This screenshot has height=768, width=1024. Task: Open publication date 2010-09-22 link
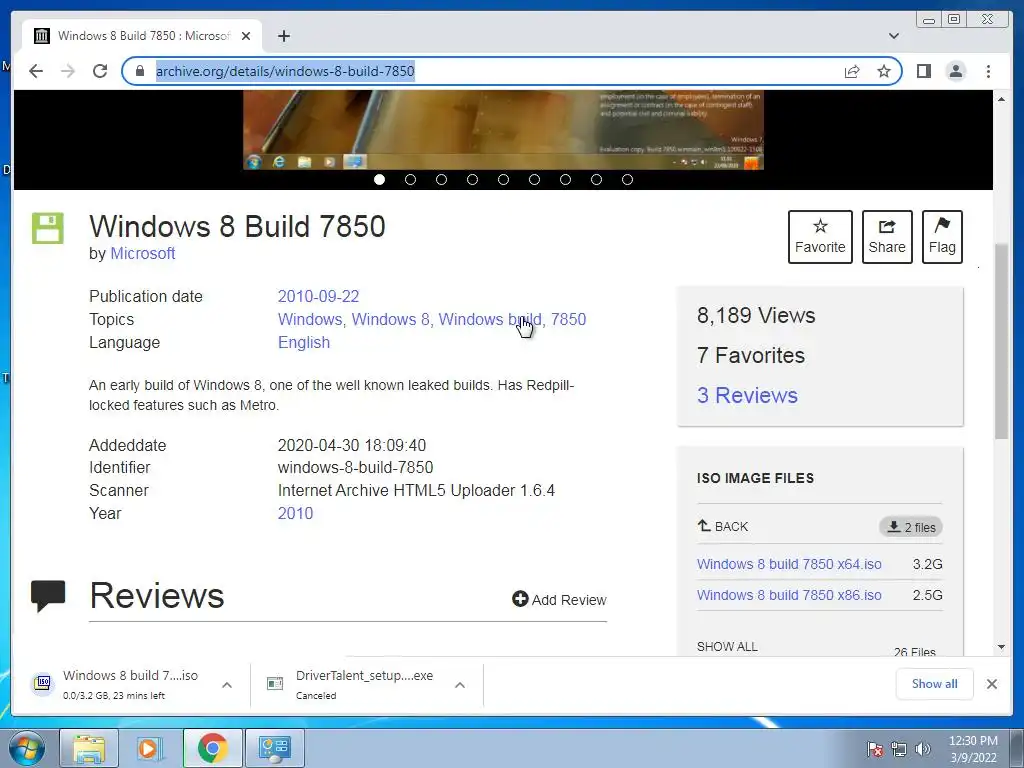click(x=318, y=296)
